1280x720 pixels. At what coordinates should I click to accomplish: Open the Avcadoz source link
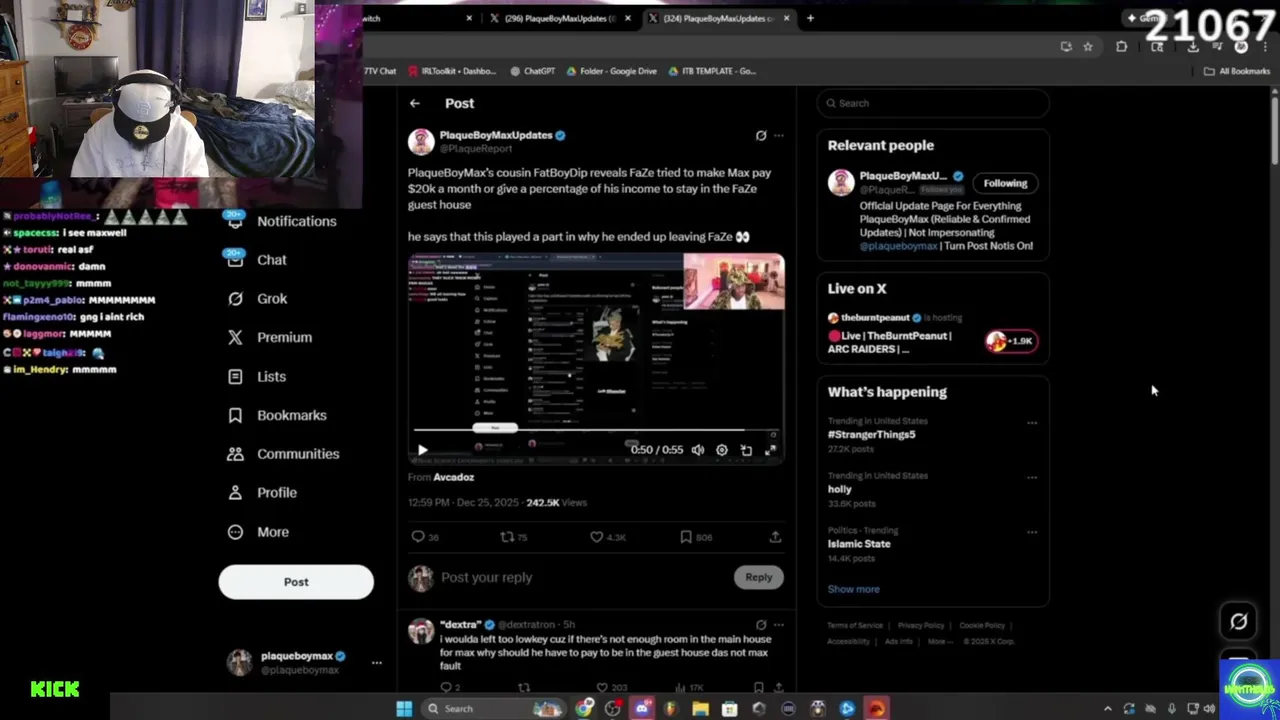tap(454, 477)
